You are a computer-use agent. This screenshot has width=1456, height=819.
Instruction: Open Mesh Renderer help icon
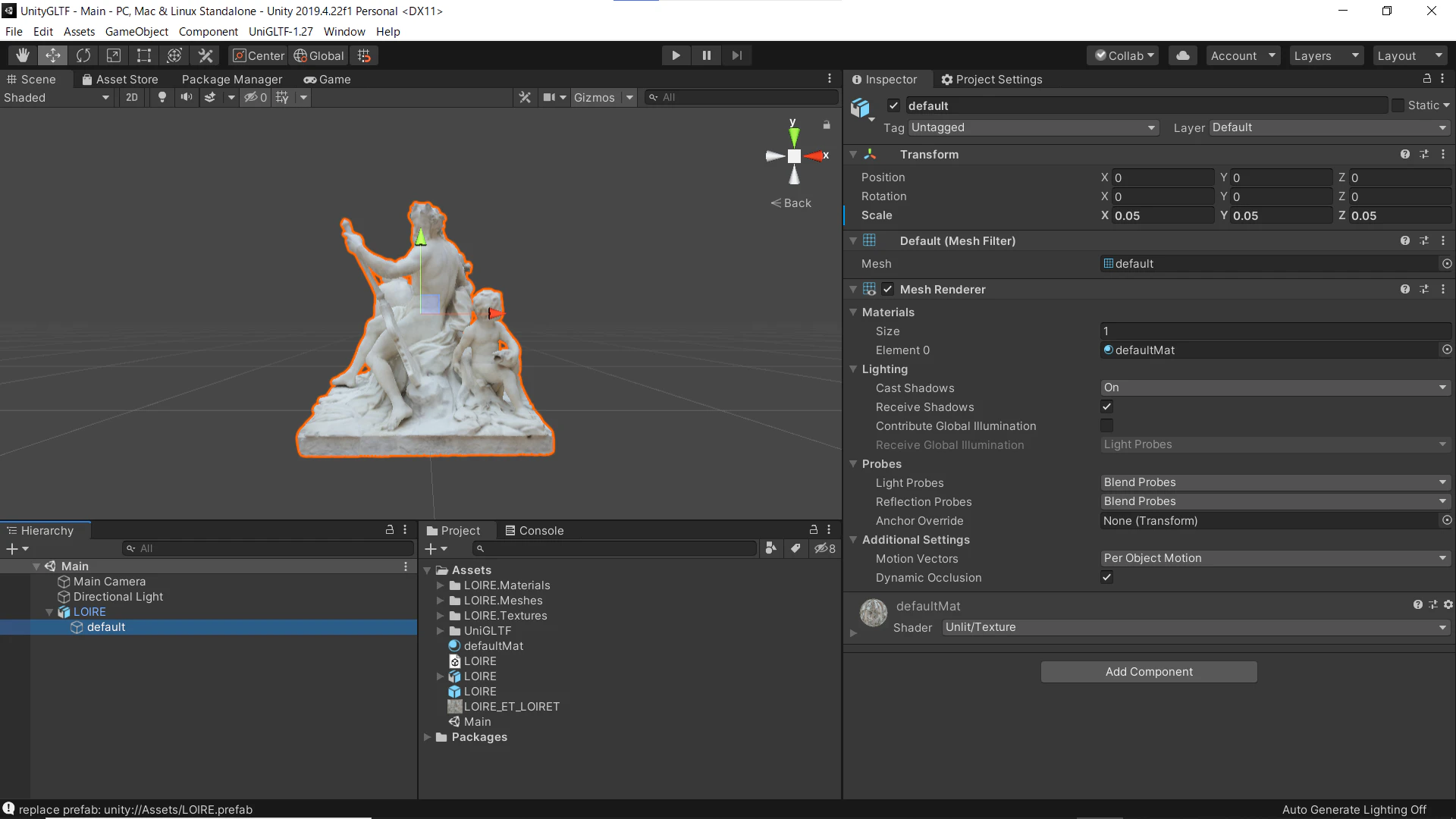click(1405, 289)
